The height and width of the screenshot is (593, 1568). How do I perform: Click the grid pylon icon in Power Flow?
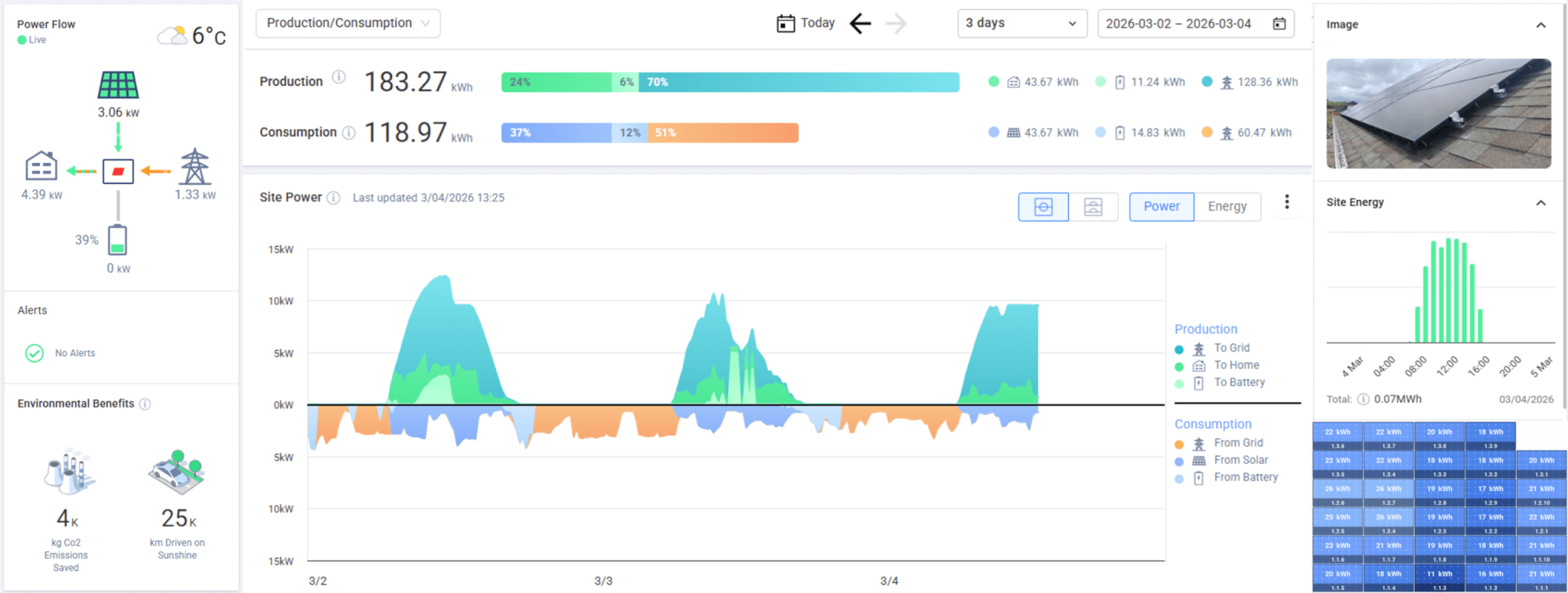point(194,166)
